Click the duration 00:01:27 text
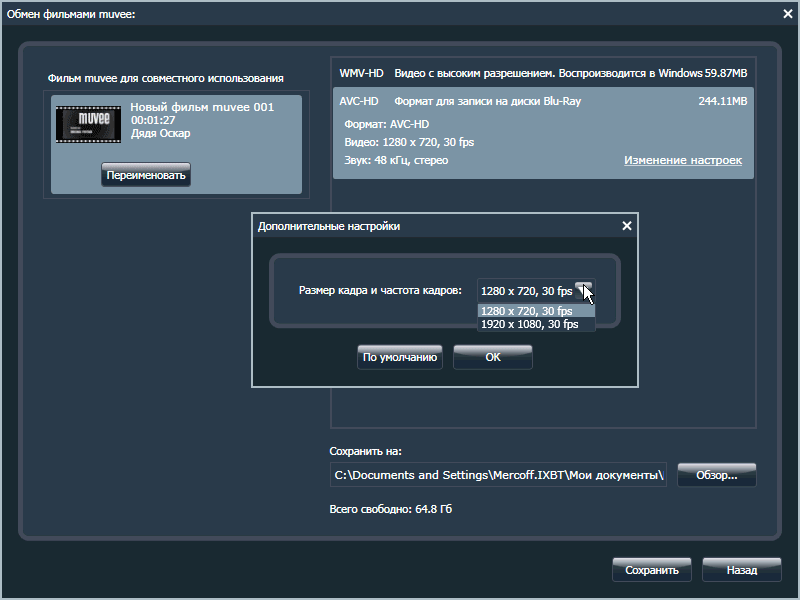This screenshot has width=800, height=600. (153, 120)
